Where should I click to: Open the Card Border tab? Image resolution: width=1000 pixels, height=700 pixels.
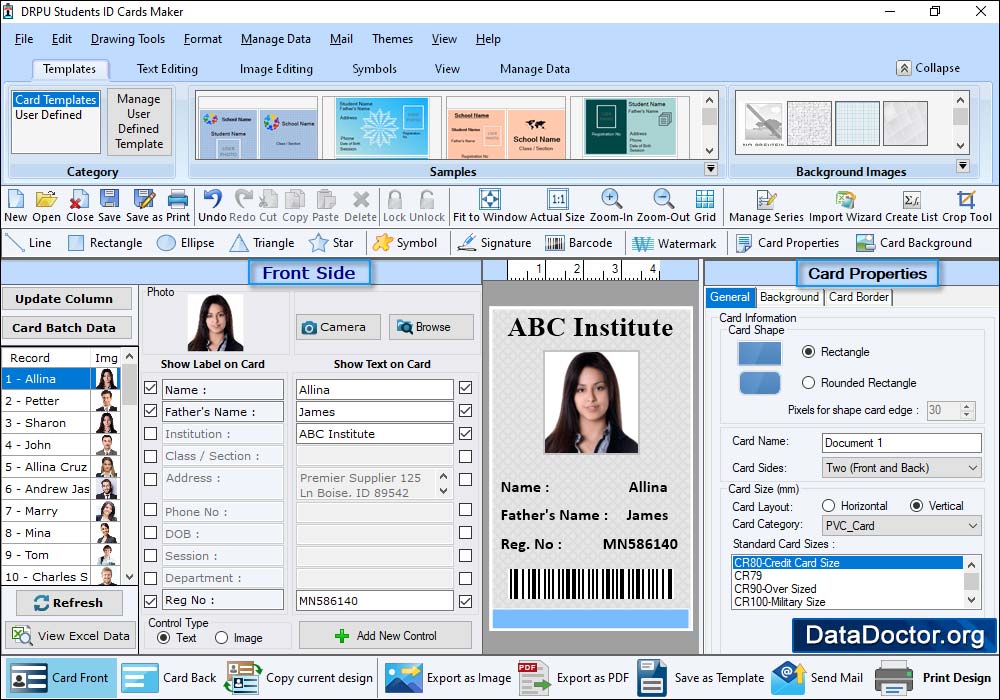tap(858, 297)
